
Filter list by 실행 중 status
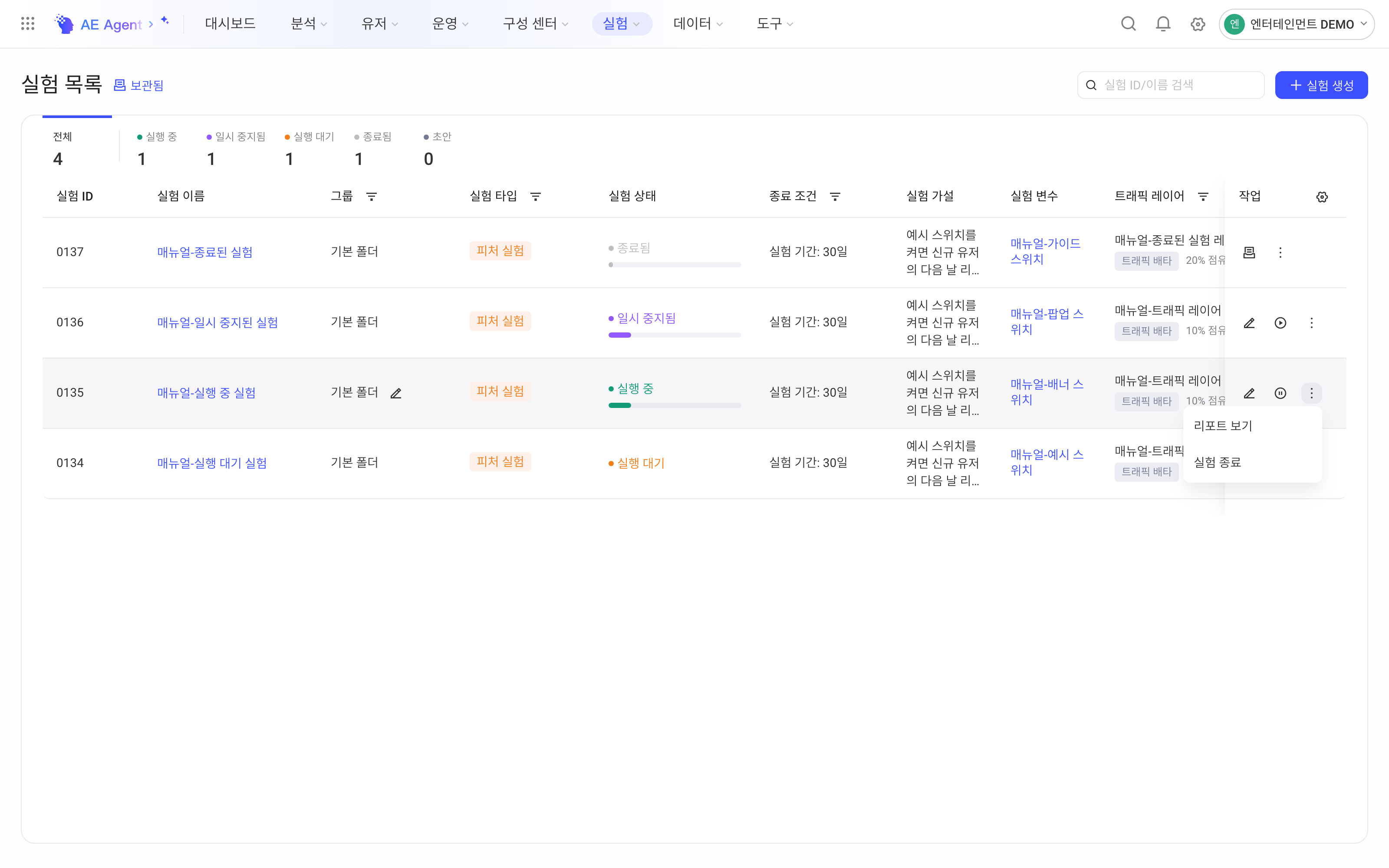(x=156, y=148)
